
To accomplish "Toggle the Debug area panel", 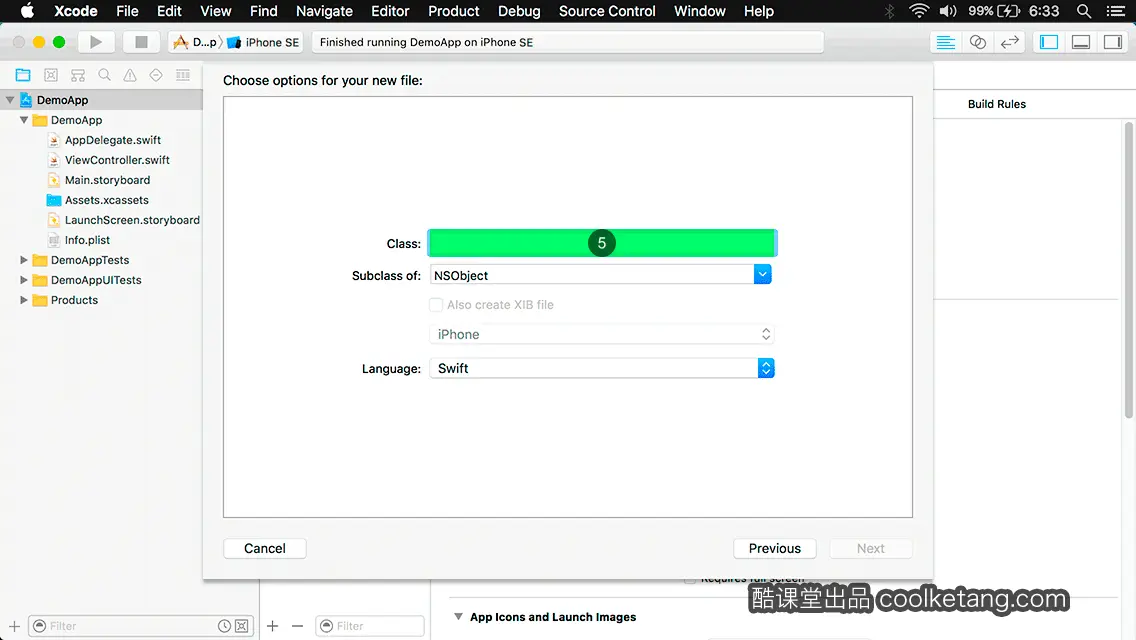I will tap(1081, 42).
